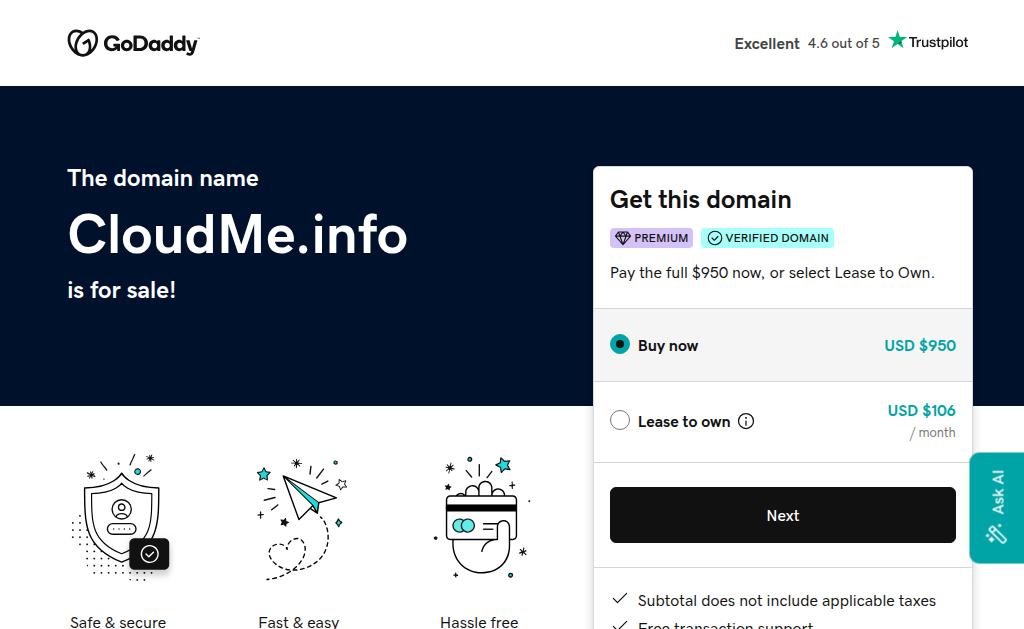Screen dimensions: 1024x629
Task: Click the paper airplane Fast & easy illustration
Action: coord(302,519)
